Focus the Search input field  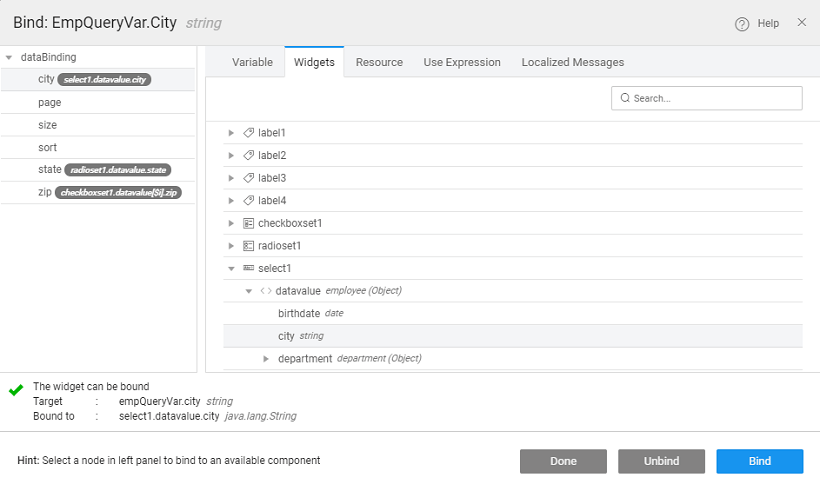714,98
